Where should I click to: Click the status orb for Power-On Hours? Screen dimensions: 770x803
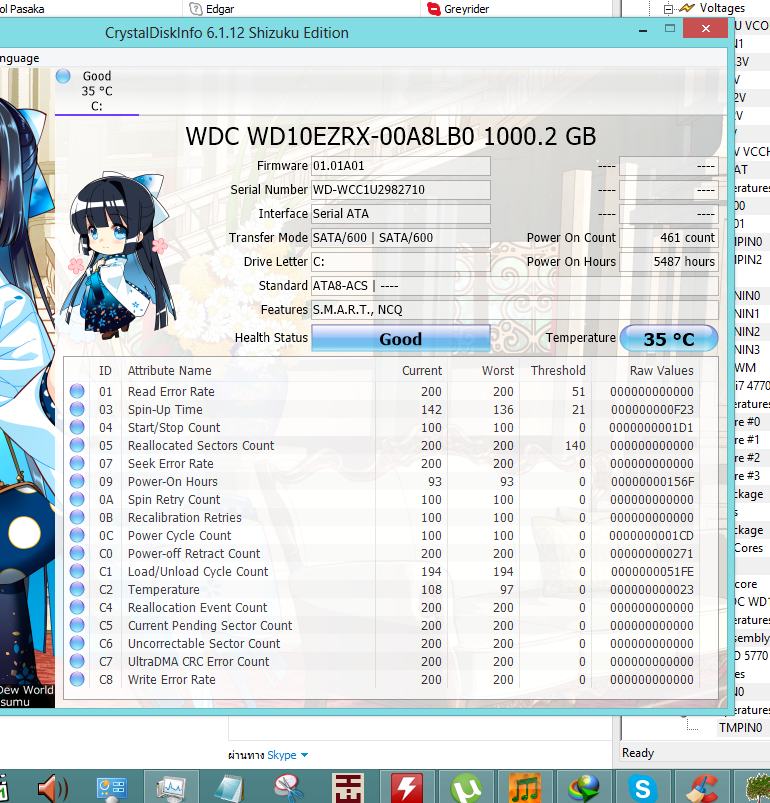77,481
